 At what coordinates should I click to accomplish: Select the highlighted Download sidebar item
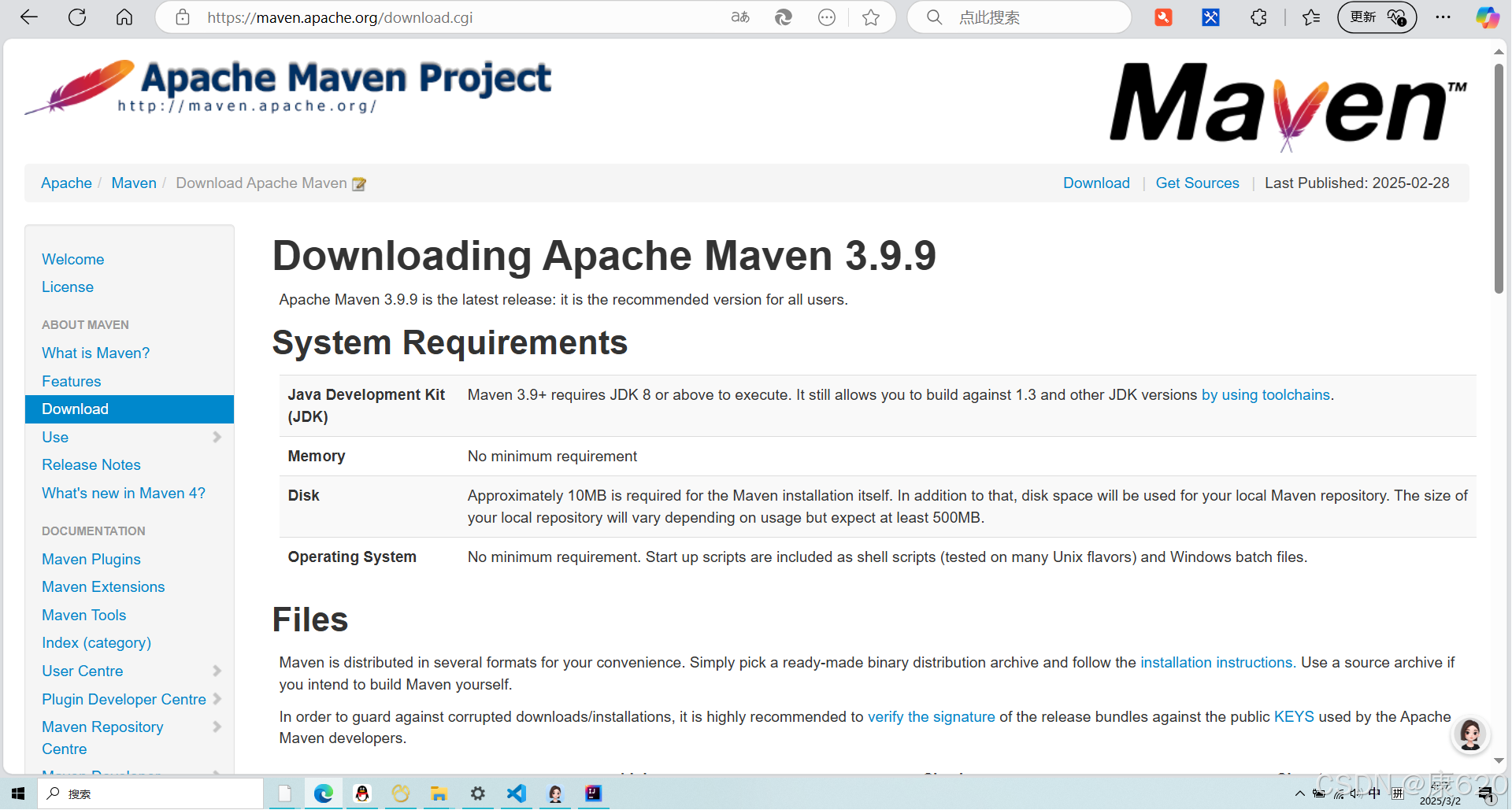[129, 409]
